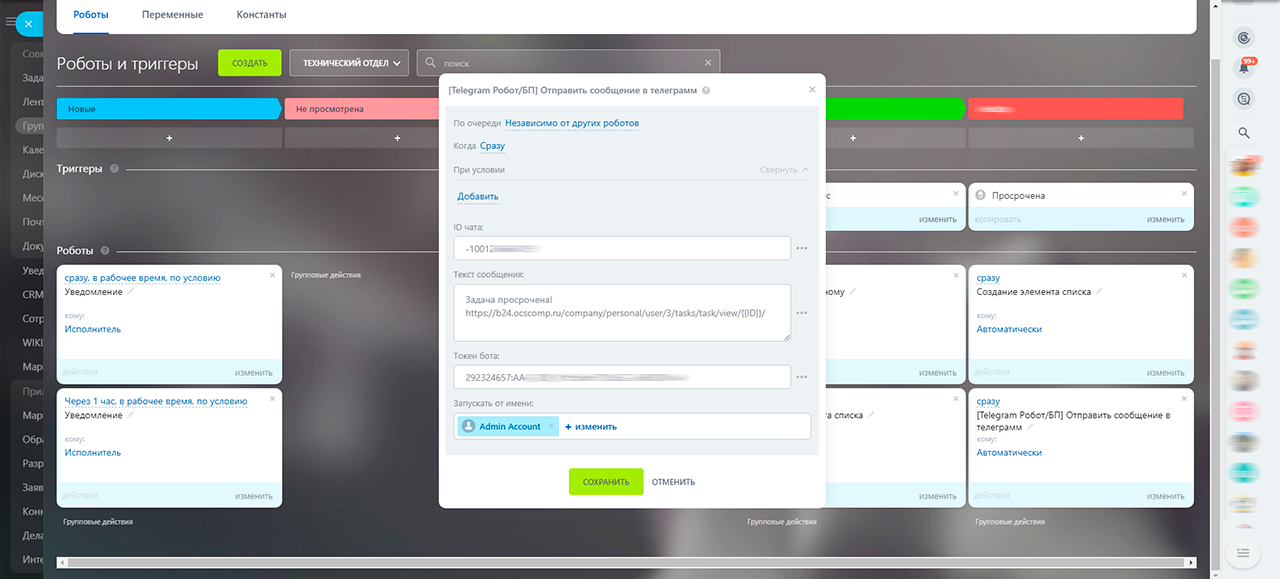Click Автоматически on Создание элемента списка card
The image size is (1280, 579).
pos(1009,329)
